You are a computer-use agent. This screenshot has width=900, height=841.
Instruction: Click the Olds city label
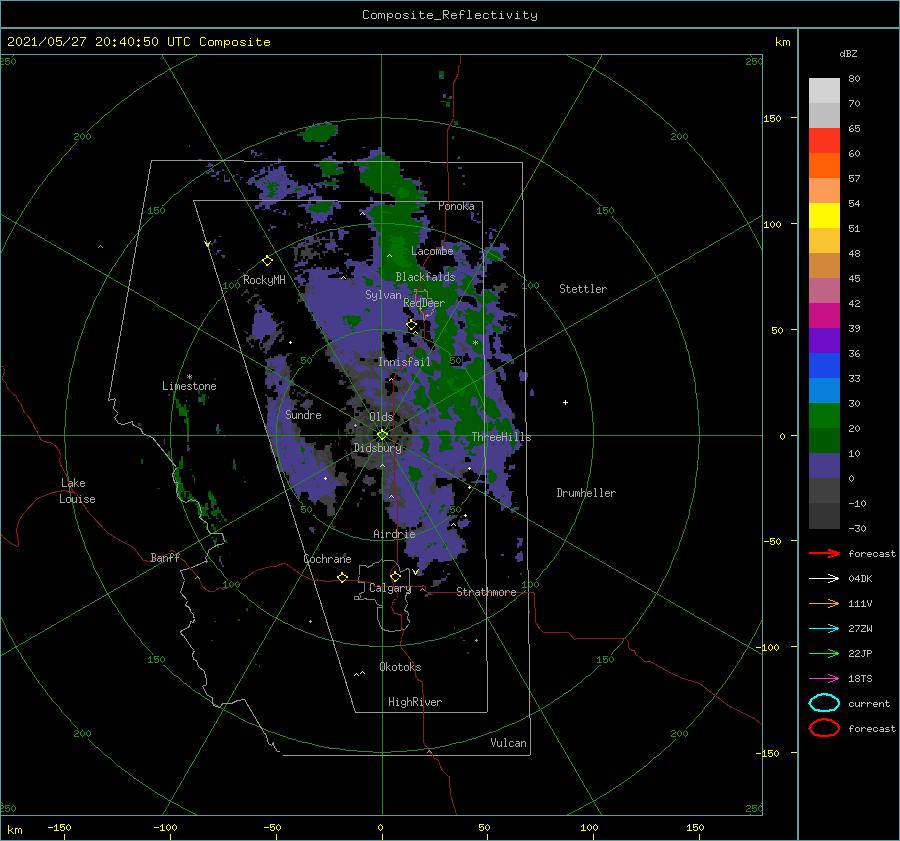(x=381, y=417)
